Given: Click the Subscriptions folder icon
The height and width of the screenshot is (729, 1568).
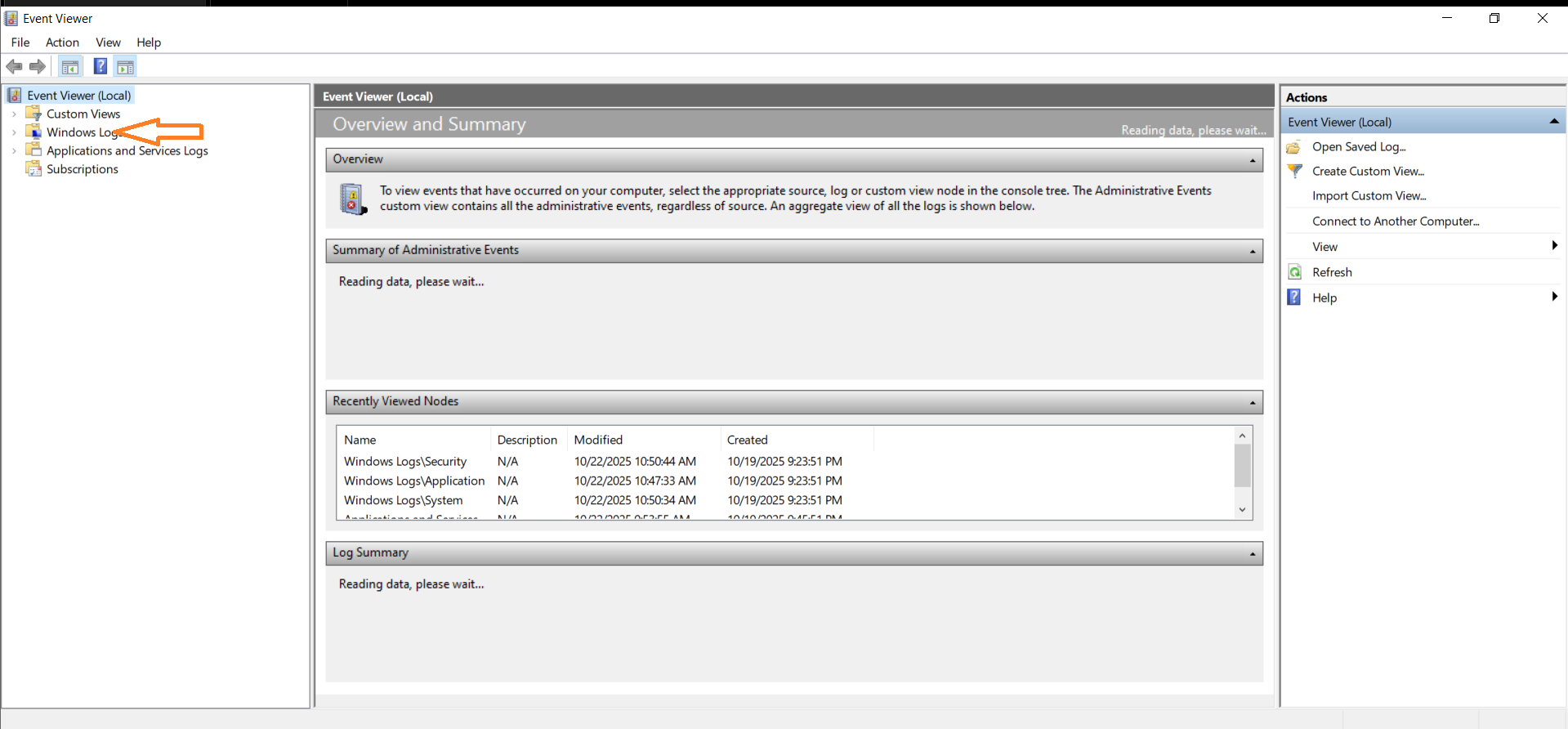Looking at the screenshot, I should pos(34,169).
